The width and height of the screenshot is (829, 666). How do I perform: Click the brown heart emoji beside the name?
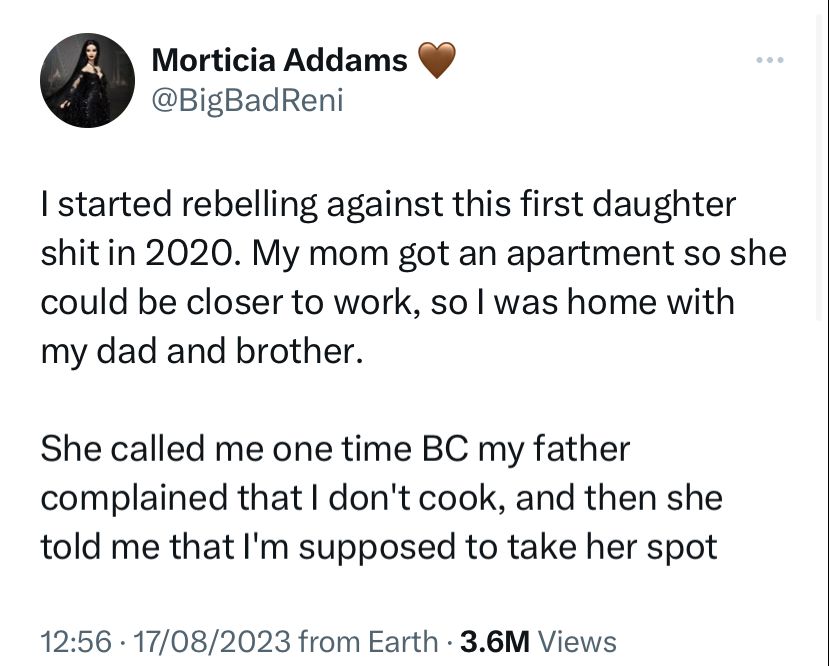pyautogui.click(x=437, y=60)
